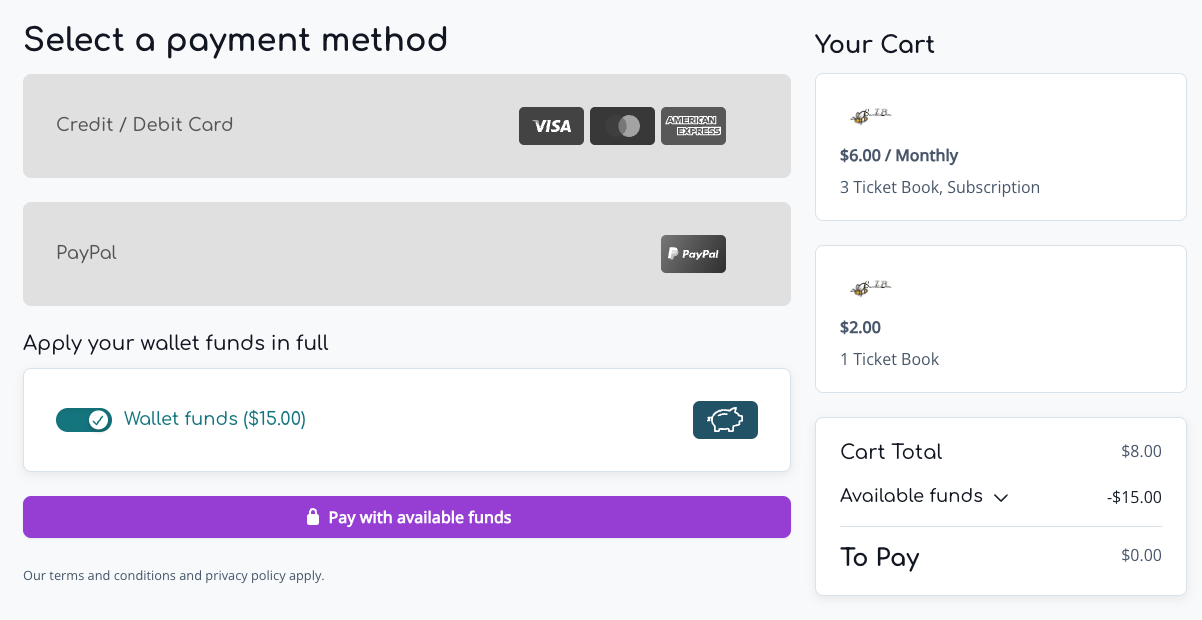Open the 3 Ticket Book subscription cart item
Screen dimensions: 1202x620
coord(1001,147)
